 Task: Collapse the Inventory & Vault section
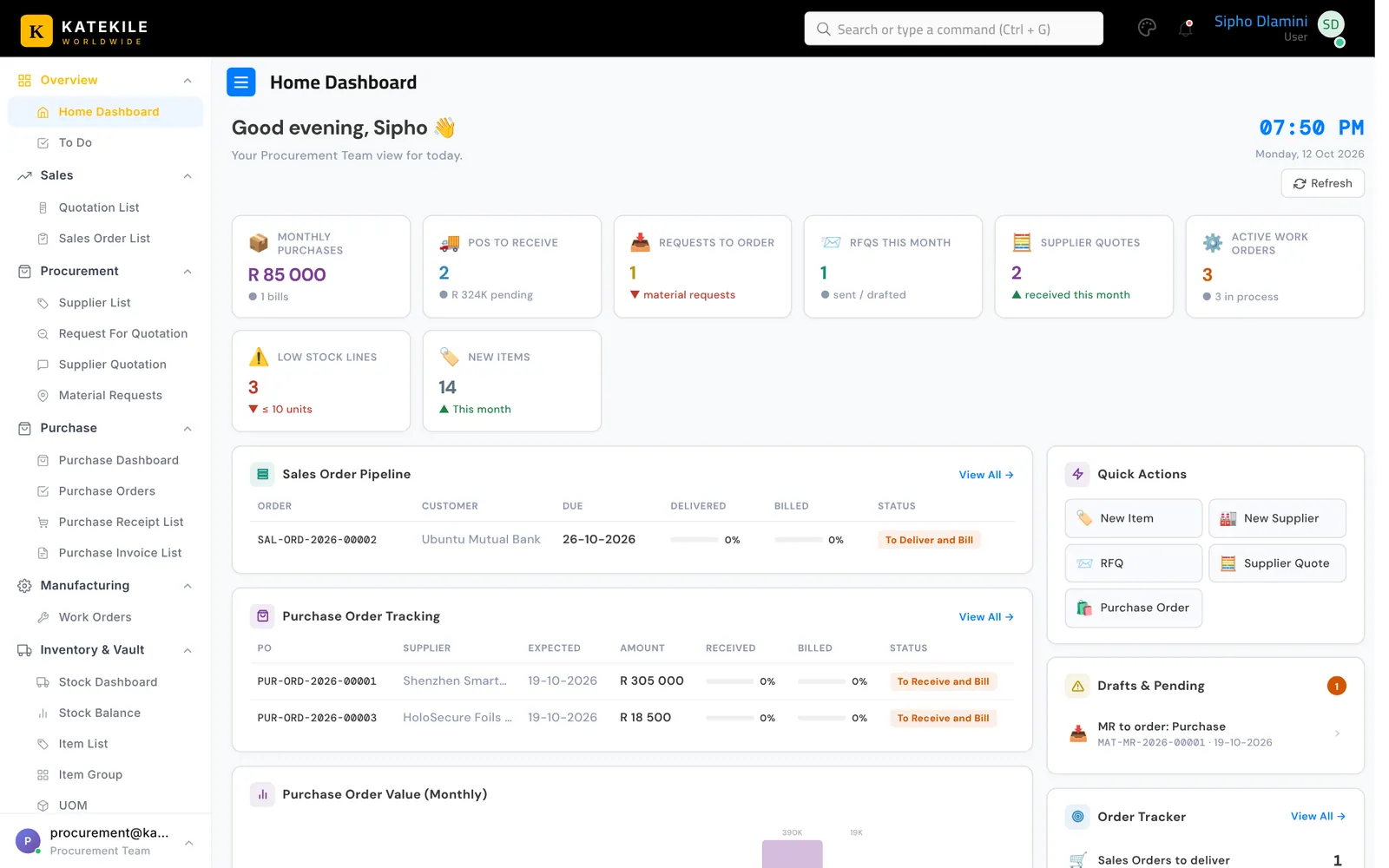click(188, 651)
